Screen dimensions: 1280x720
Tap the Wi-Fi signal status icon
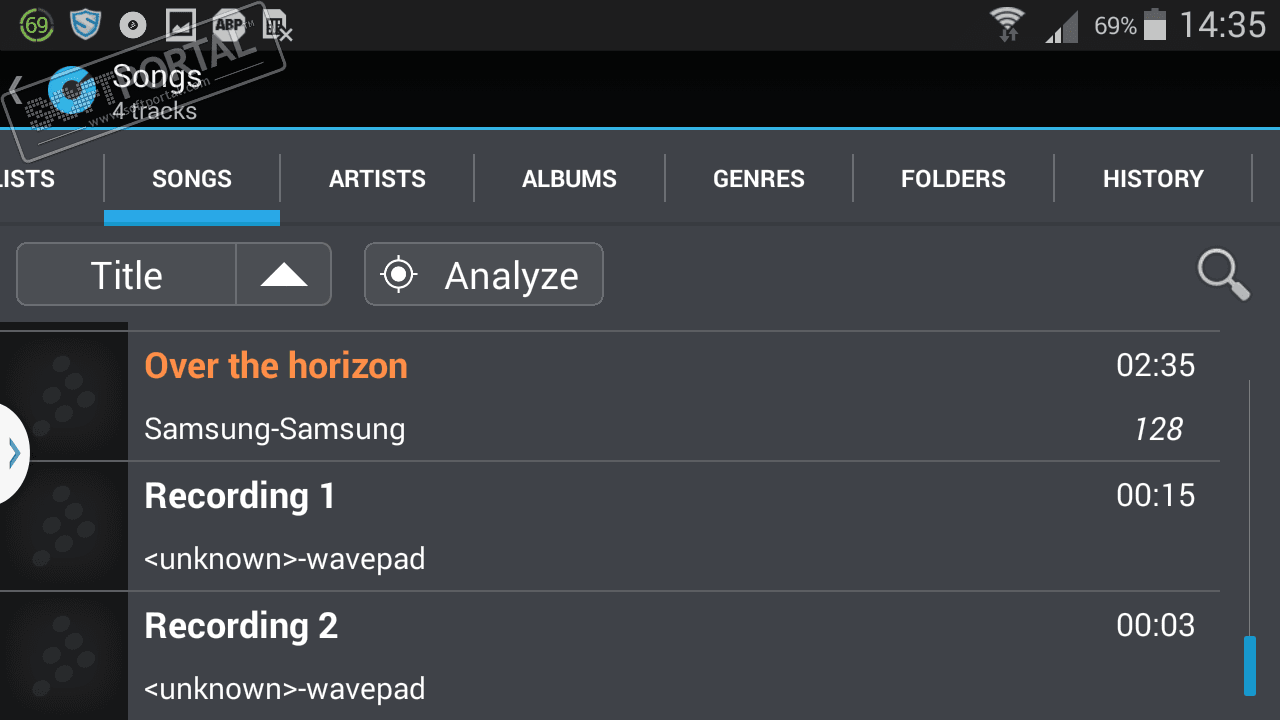[1007, 25]
